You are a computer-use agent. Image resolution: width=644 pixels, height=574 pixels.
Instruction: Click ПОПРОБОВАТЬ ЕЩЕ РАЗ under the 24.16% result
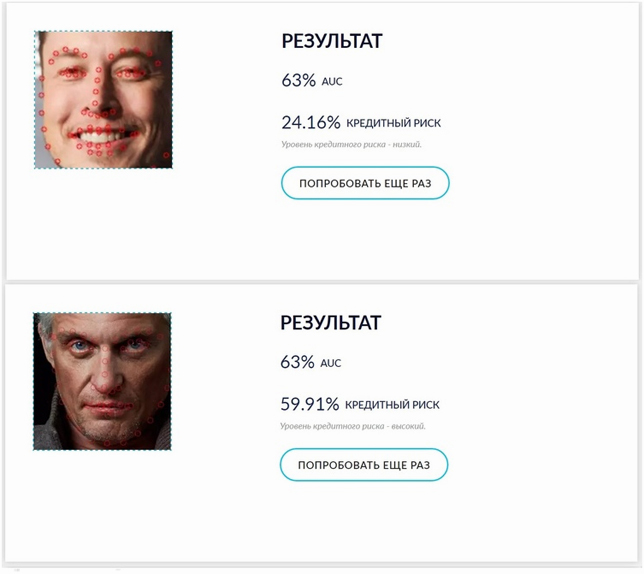point(365,183)
